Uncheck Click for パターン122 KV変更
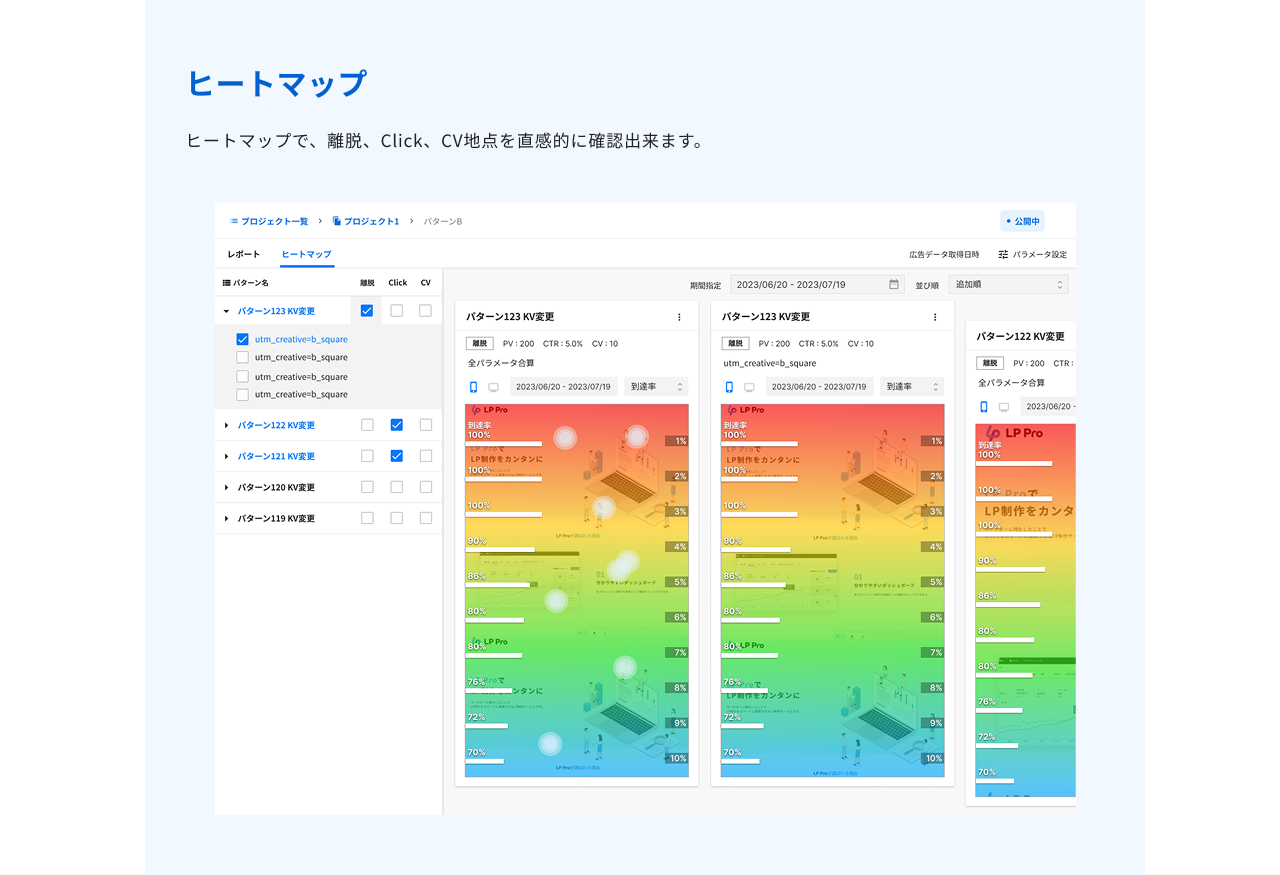 click(x=397, y=425)
